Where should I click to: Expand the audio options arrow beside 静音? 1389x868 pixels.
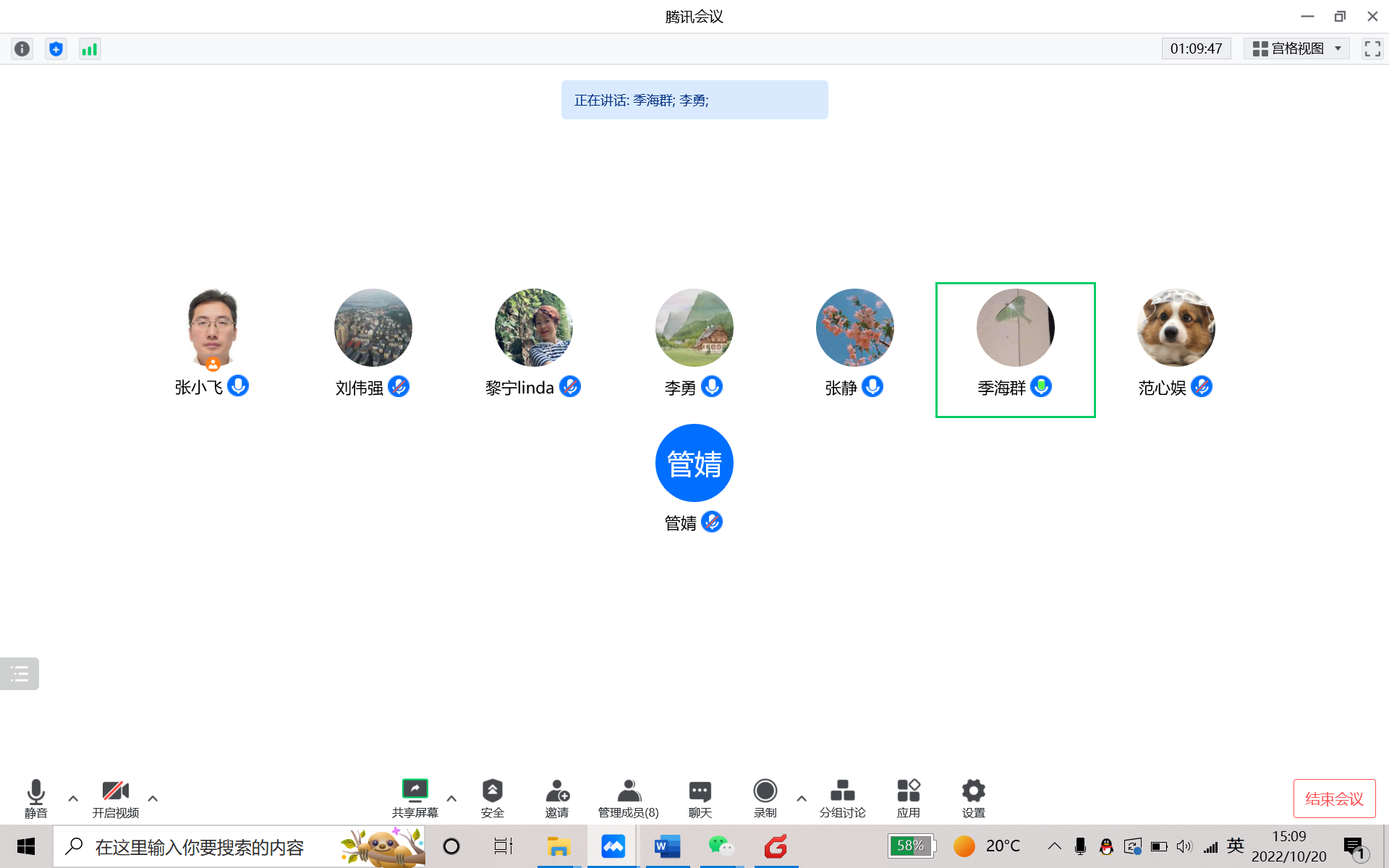coord(73,799)
